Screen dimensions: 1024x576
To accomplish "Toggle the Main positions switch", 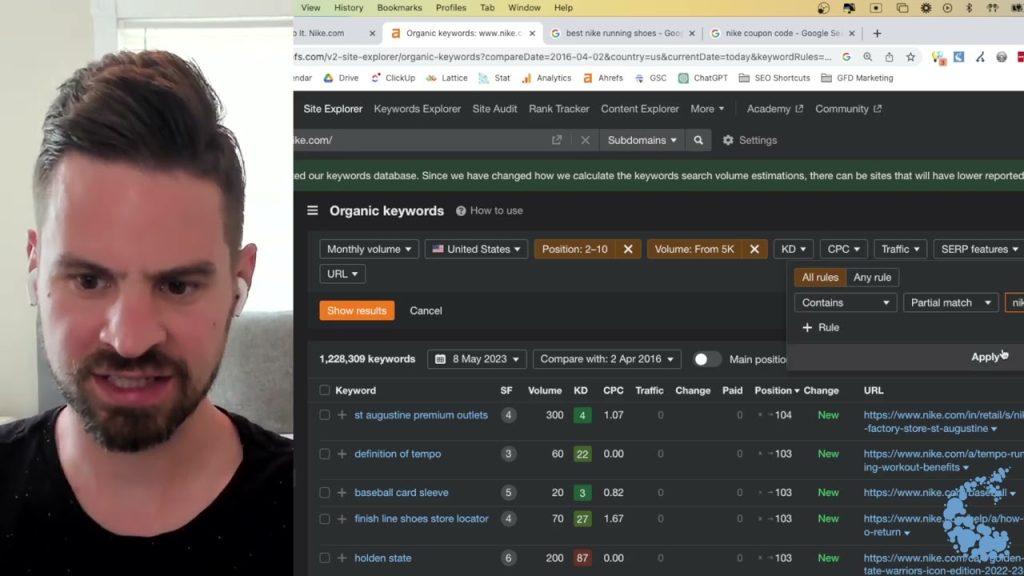I will (706, 359).
